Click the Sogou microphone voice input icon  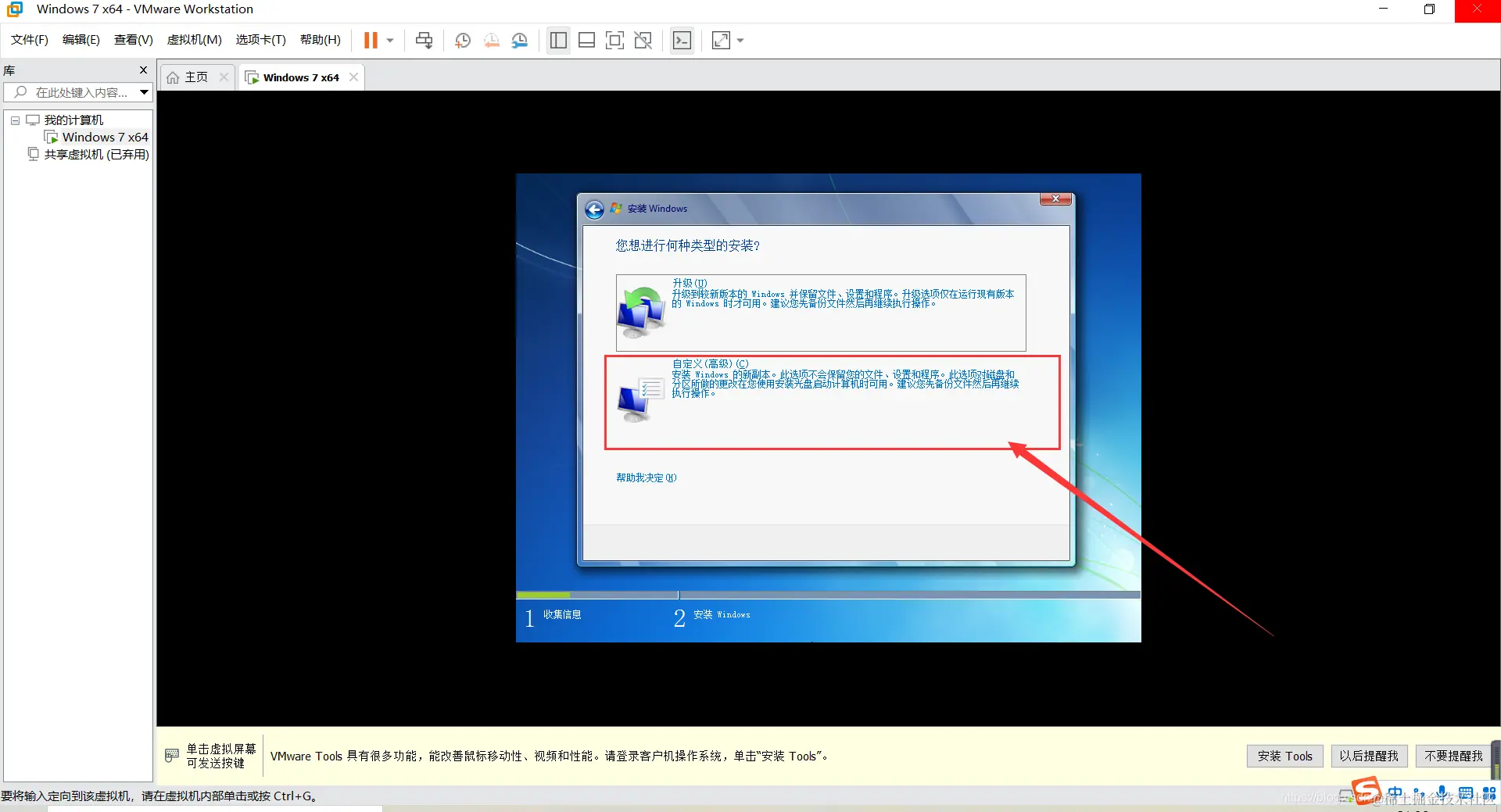[x=1442, y=794]
